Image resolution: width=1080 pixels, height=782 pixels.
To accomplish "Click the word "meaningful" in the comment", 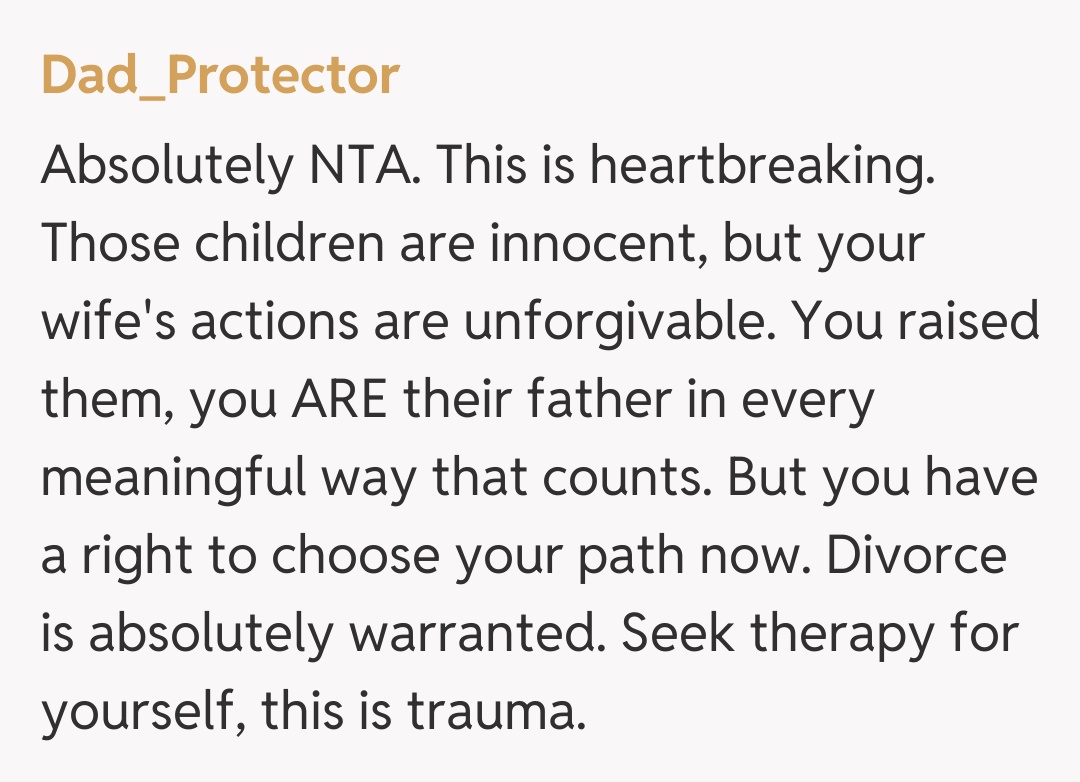I will pos(173,478).
